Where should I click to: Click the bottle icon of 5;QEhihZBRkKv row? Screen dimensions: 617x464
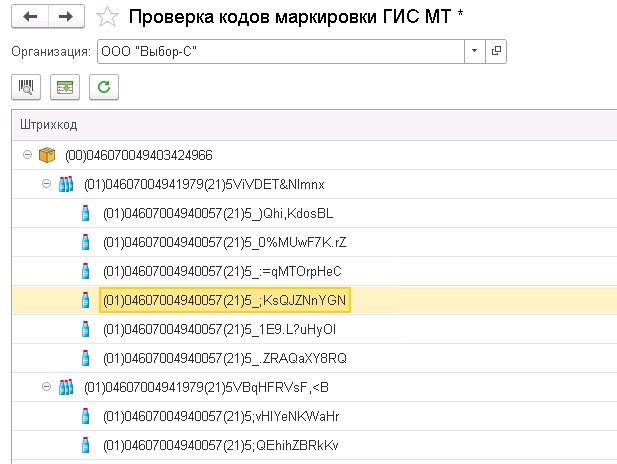tap(85, 446)
